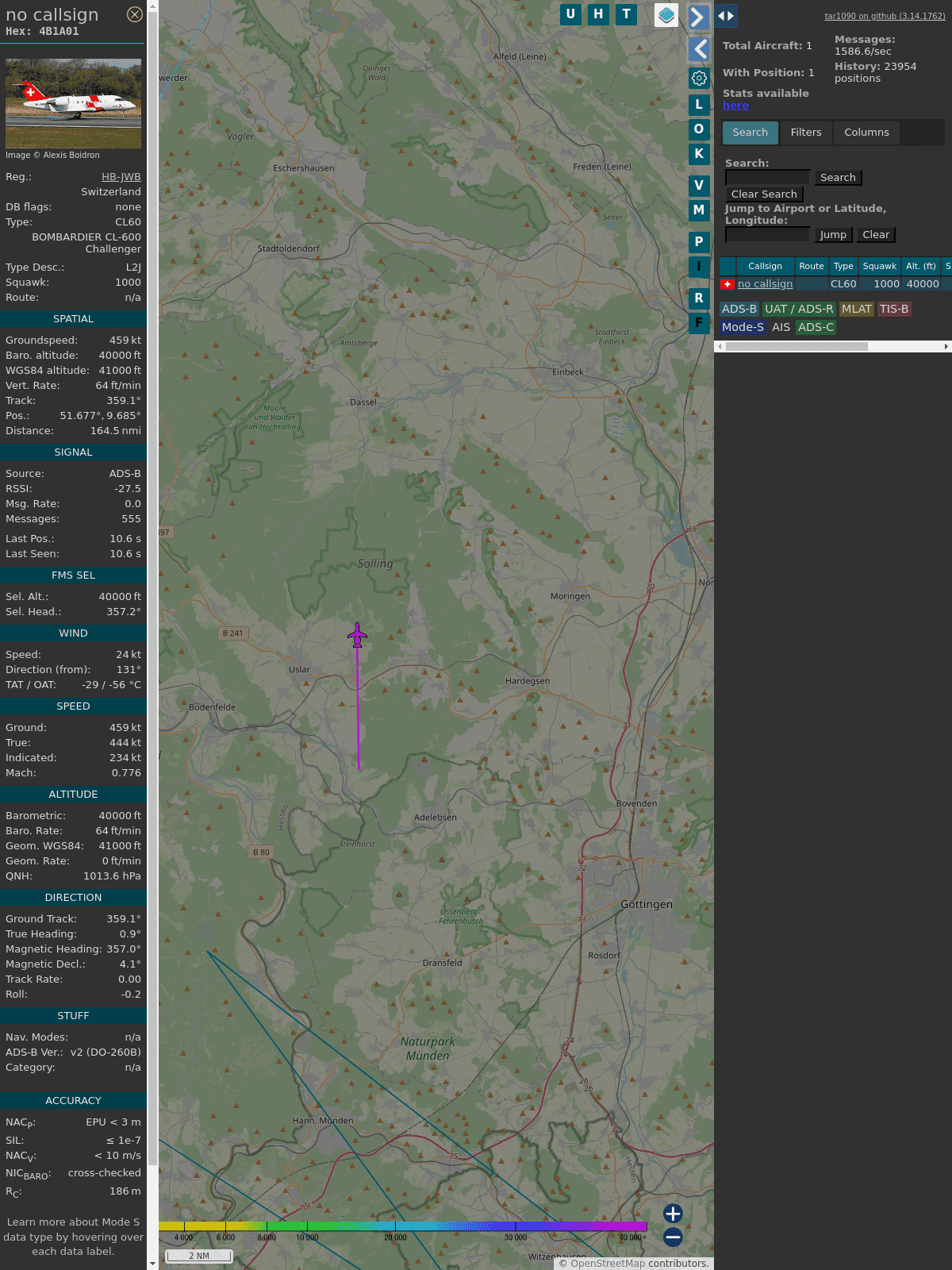This screenshot has width=952, height=1270.
Task: Toggle the L labels button
Action: [699, 104]
